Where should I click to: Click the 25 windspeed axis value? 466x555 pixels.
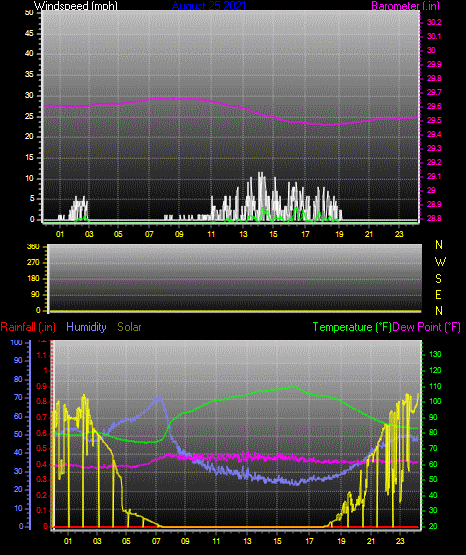click(x=29, y=116)
